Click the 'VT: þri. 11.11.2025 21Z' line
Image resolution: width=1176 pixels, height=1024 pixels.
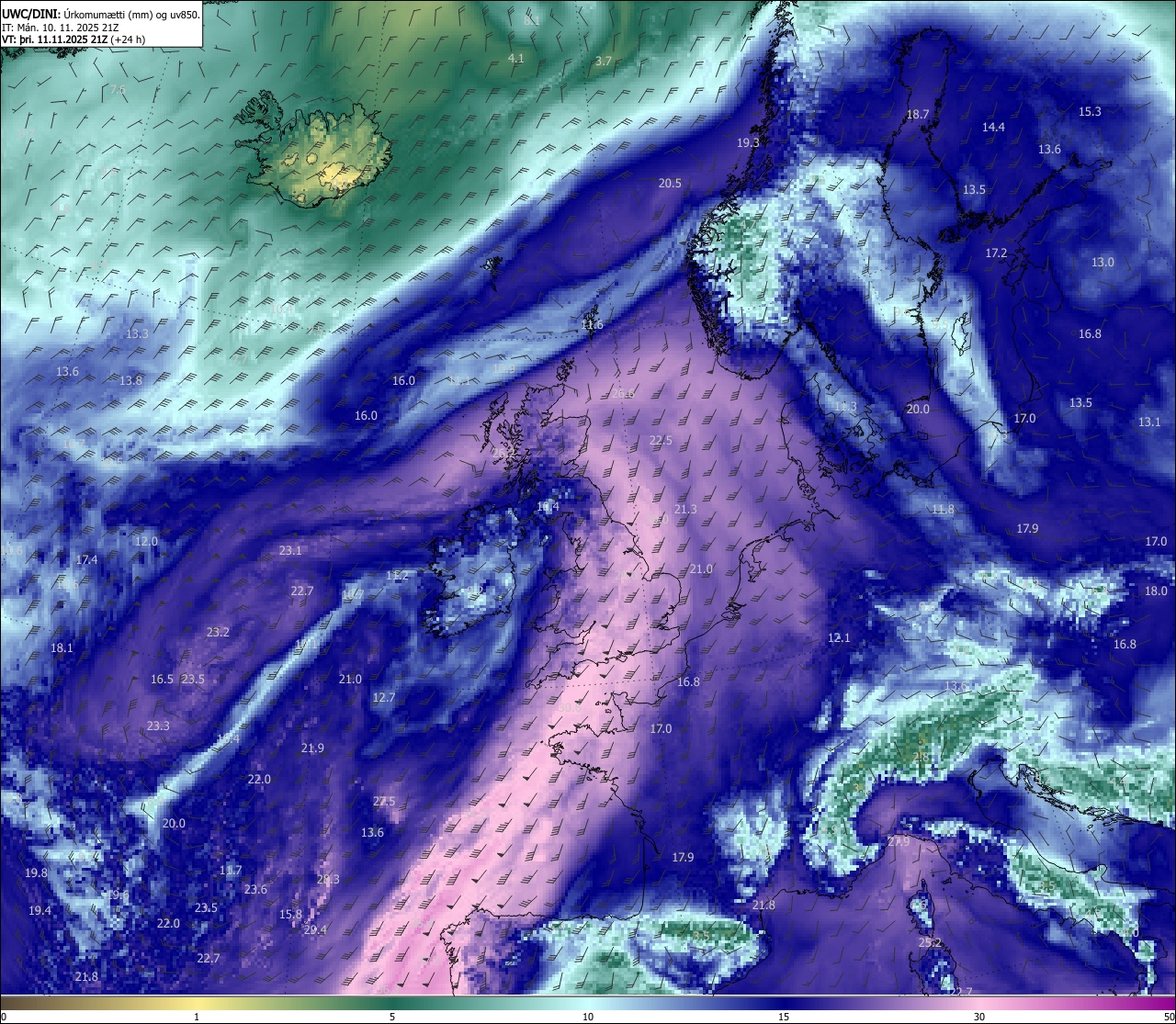tap(73, 39)
